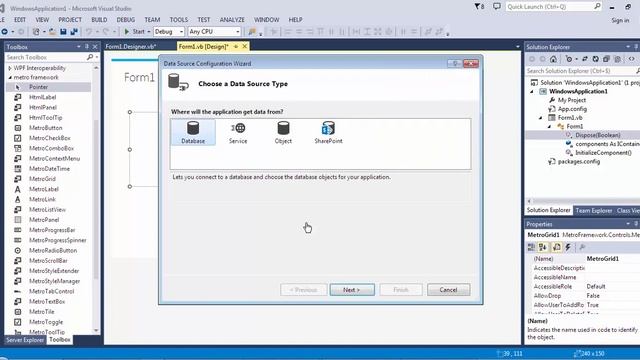Select the MetroTextBox toolbox control
This screenshot has height=360, width=640.
point(48,301)
